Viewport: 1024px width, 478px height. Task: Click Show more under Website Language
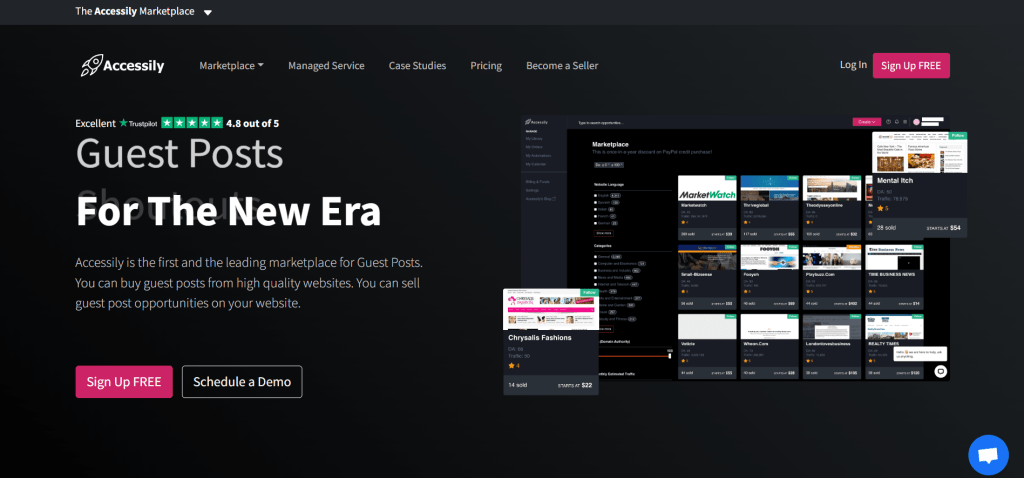[x=603, y=233]
